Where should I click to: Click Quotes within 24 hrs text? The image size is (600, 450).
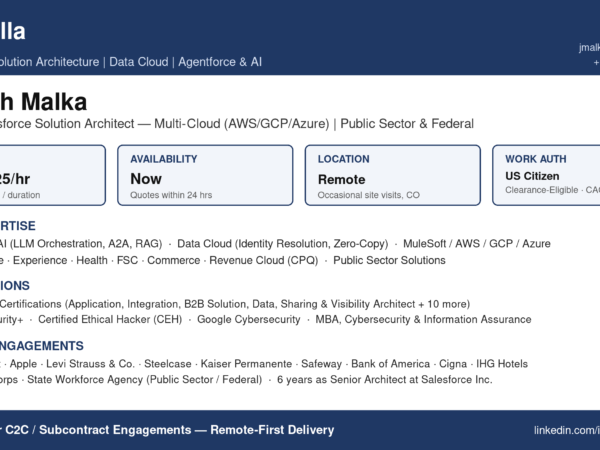[171, 195]
